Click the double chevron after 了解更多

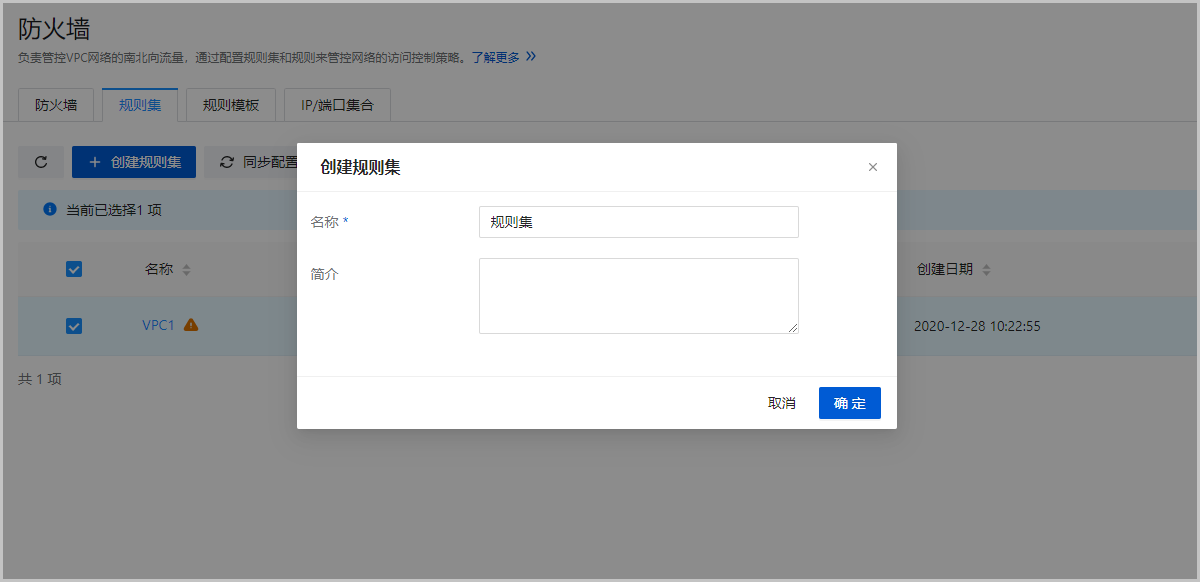click(531, 57)
